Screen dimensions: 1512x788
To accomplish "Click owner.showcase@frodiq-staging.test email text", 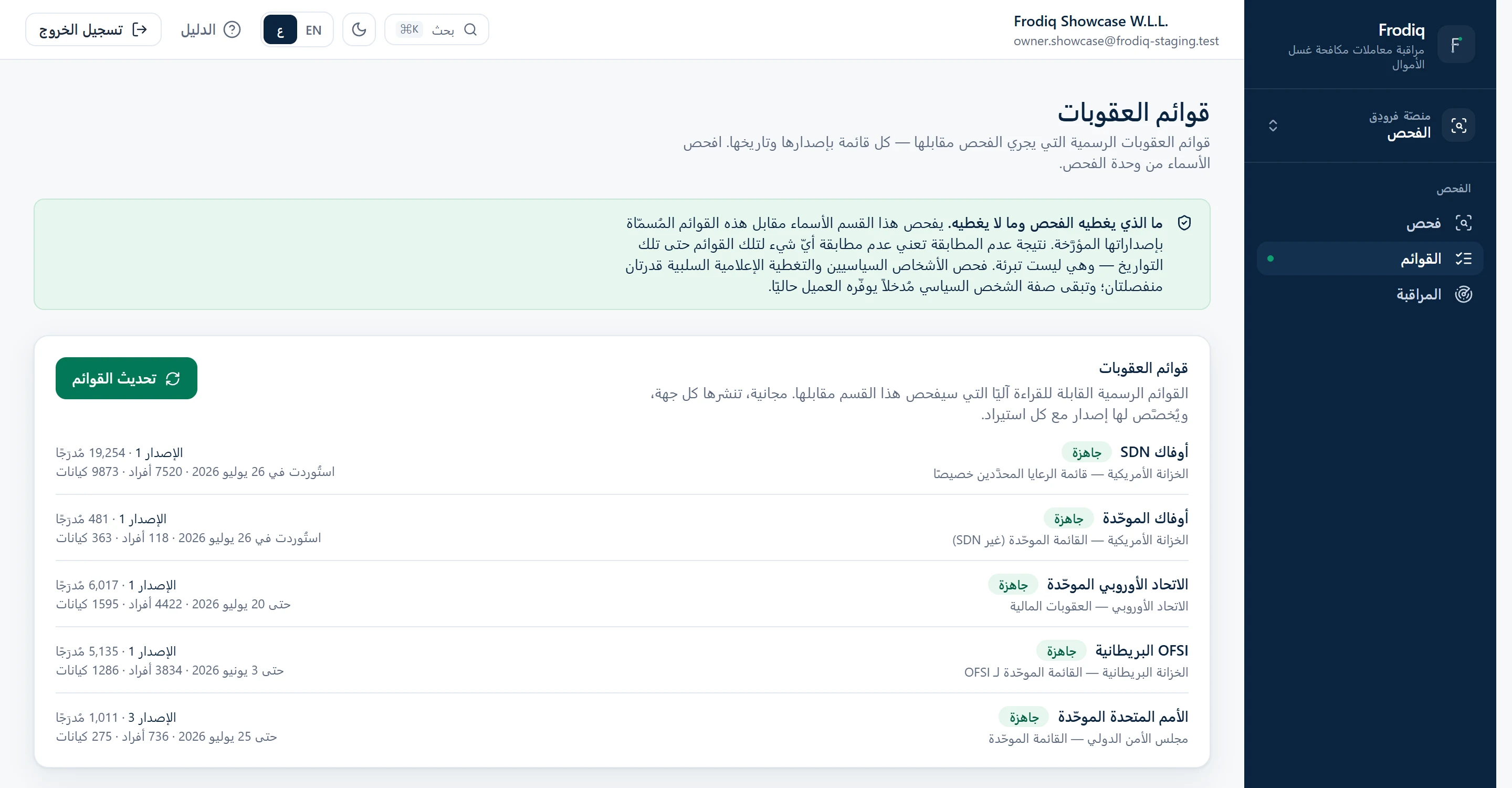I will [1116, 41].
